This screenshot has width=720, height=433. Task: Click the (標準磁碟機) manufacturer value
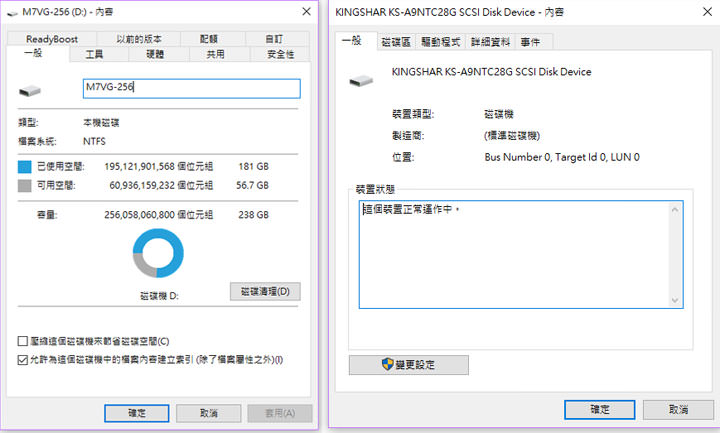pos(512,136)
